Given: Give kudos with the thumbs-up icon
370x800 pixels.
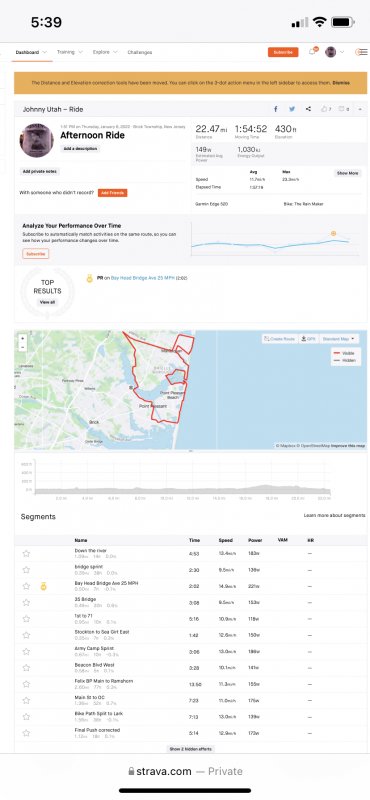Looking at the screenshot, I should [326, 109].
